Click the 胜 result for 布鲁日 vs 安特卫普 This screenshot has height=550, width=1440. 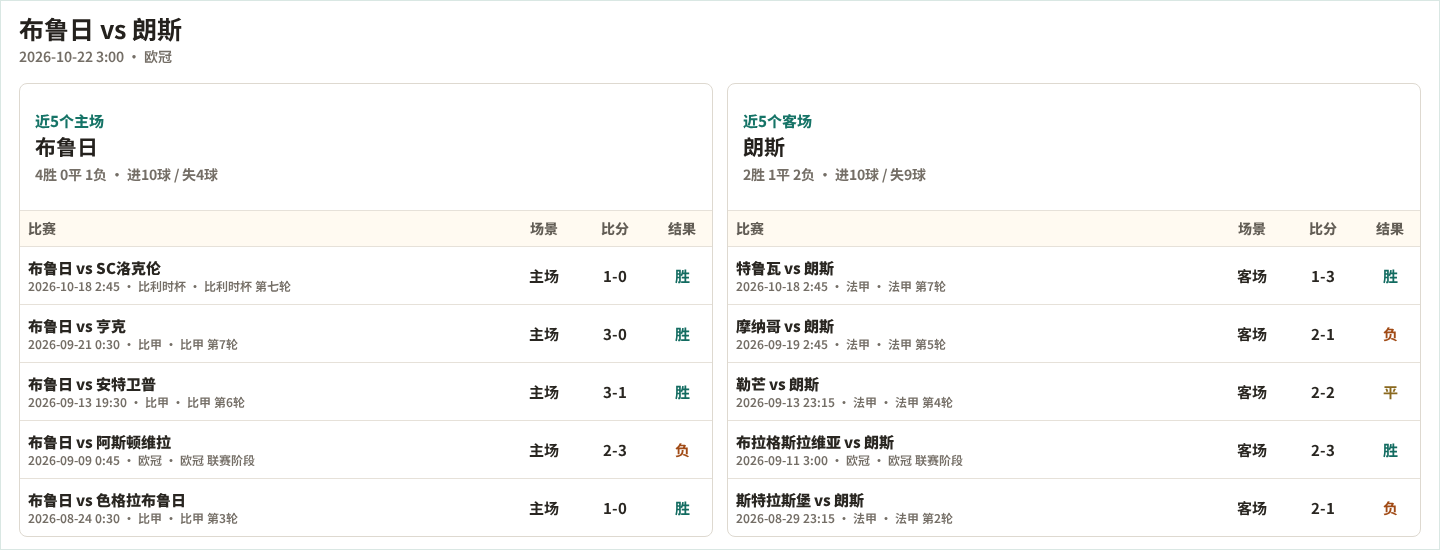tap(682, 392)
